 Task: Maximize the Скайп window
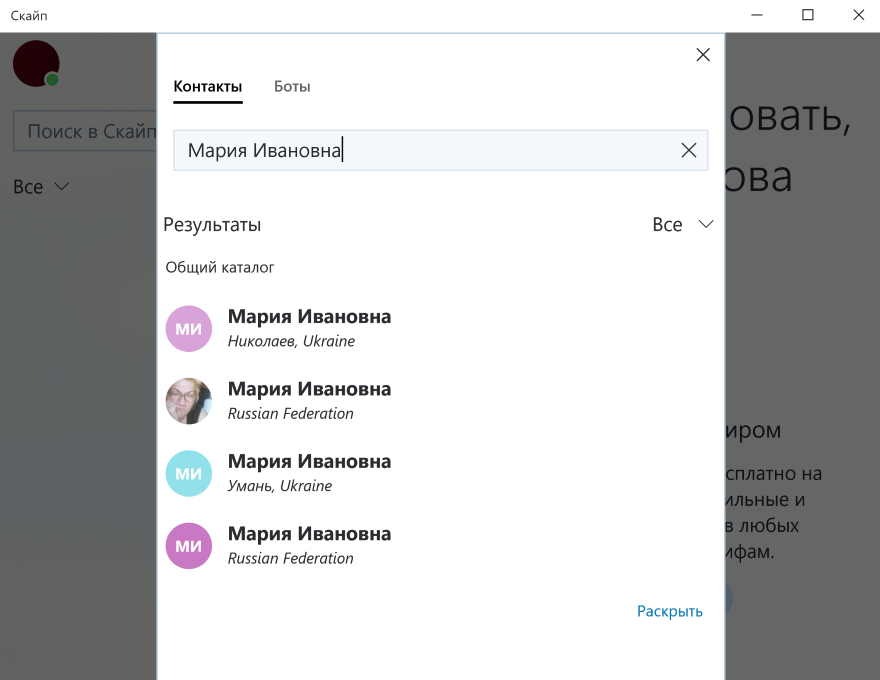pos(808,15)
